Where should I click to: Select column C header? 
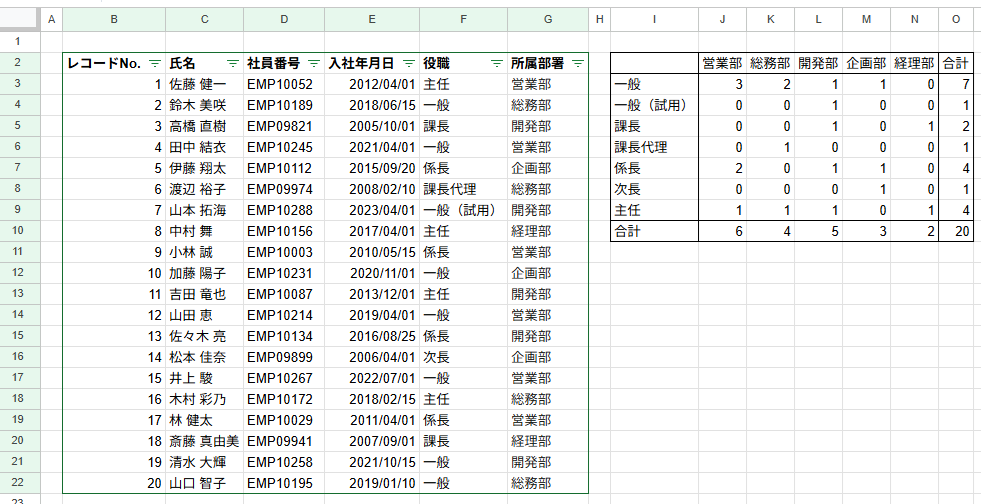[x=205, y=19]
